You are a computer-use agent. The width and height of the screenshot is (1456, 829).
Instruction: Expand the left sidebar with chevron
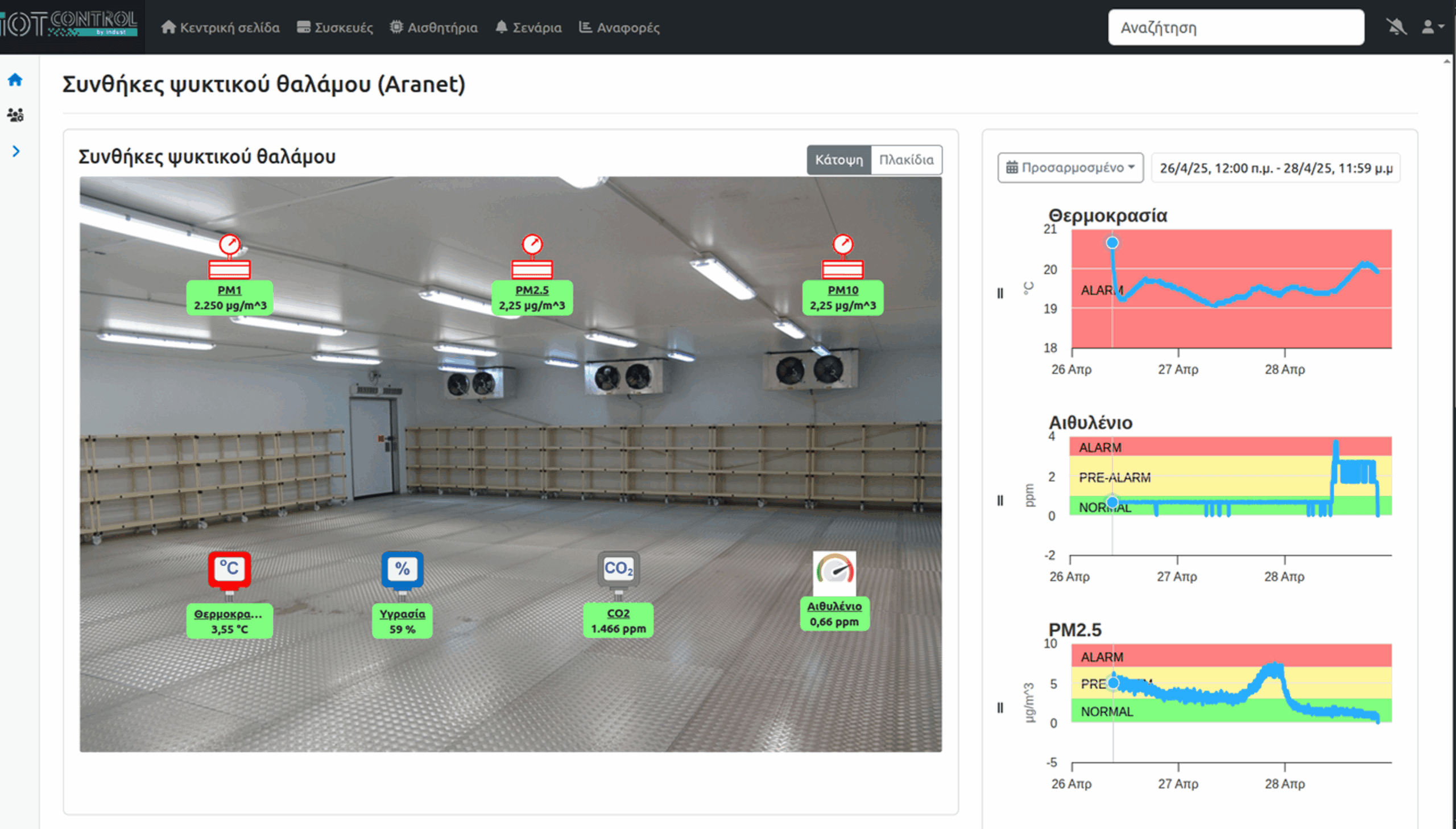16,151
